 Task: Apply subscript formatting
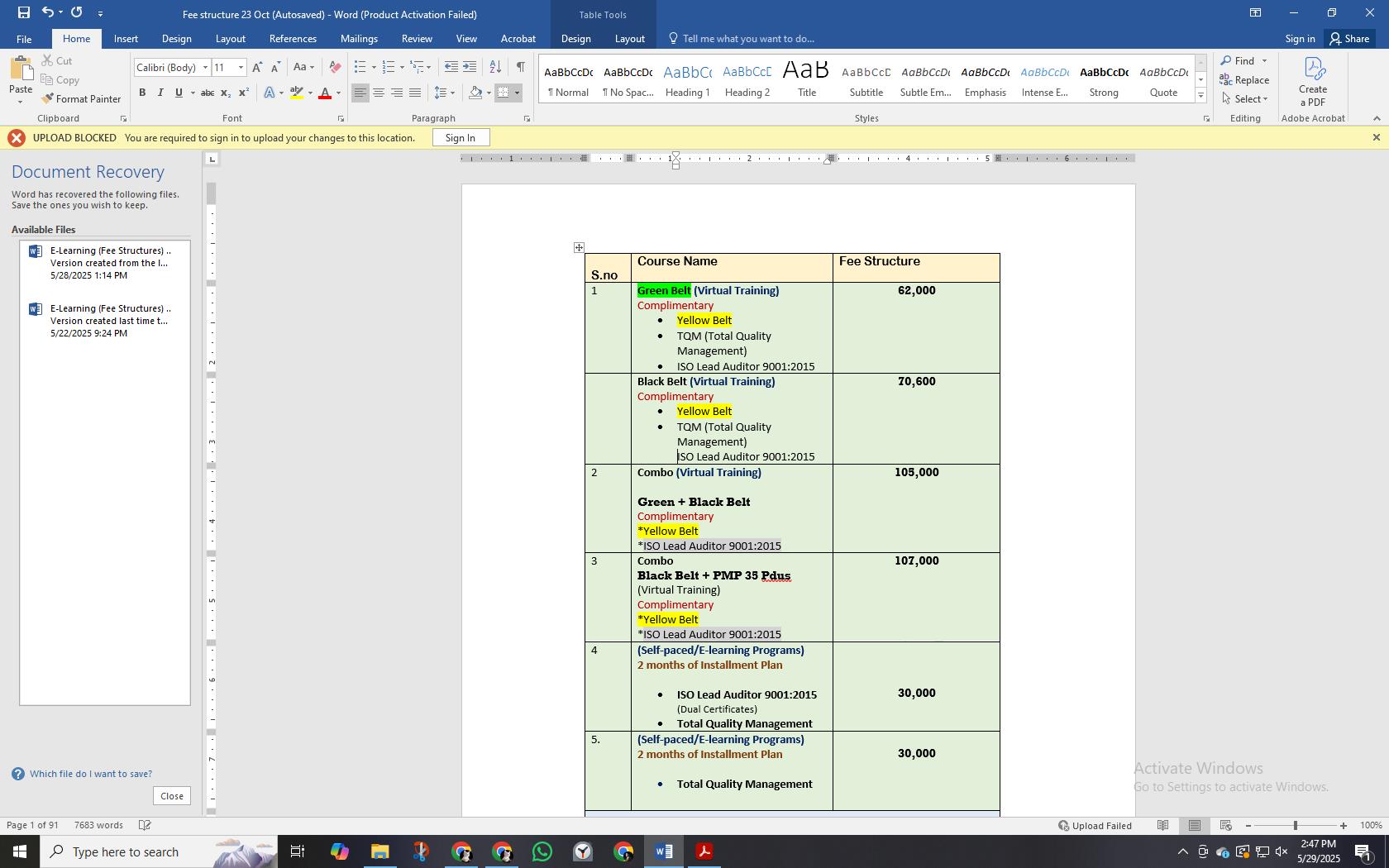pos(226,93)
